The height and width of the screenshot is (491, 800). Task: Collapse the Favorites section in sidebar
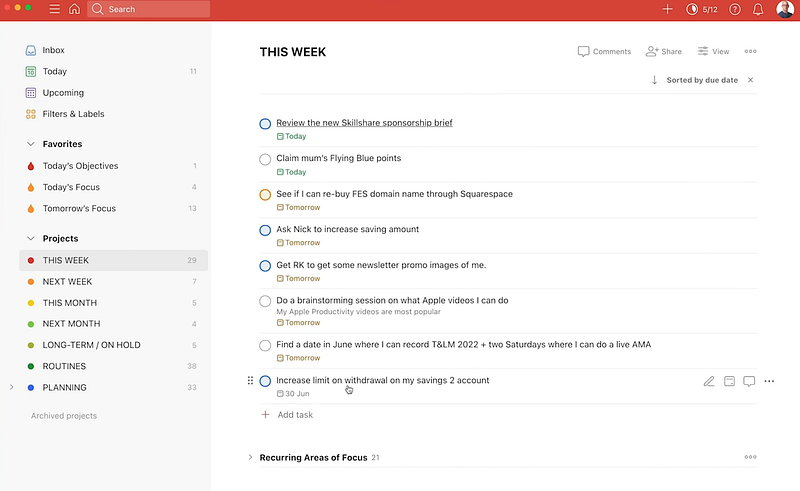click(x=31, y=144)
